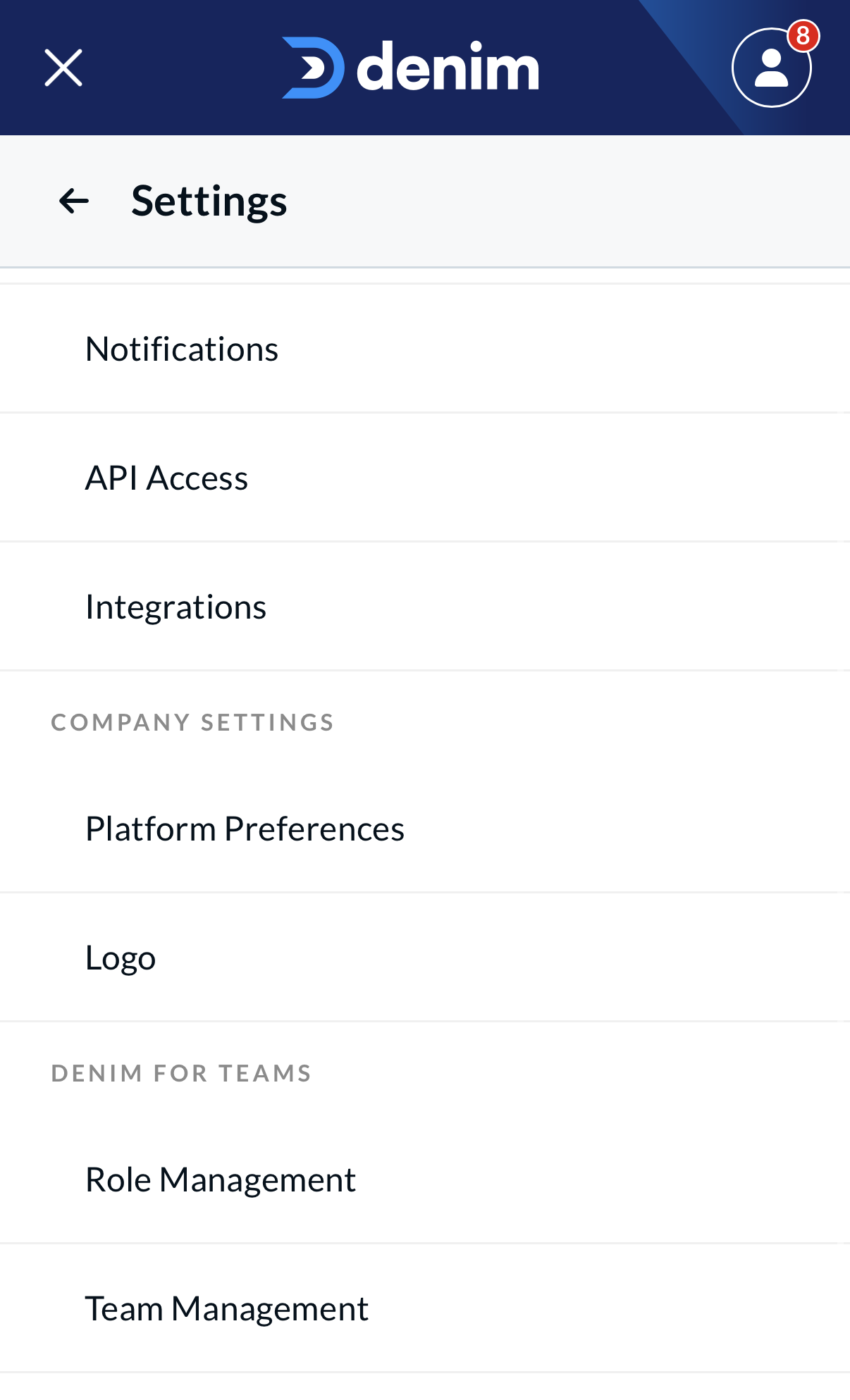Open API Access settings

pyautogui.click(x=166, y=478)
